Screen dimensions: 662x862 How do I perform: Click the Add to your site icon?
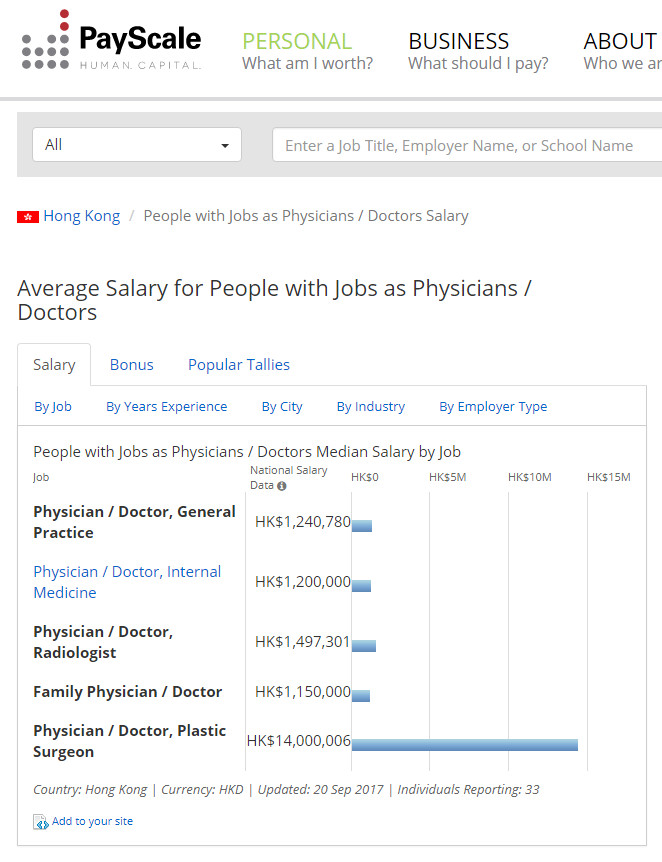[x=40, y=822]
